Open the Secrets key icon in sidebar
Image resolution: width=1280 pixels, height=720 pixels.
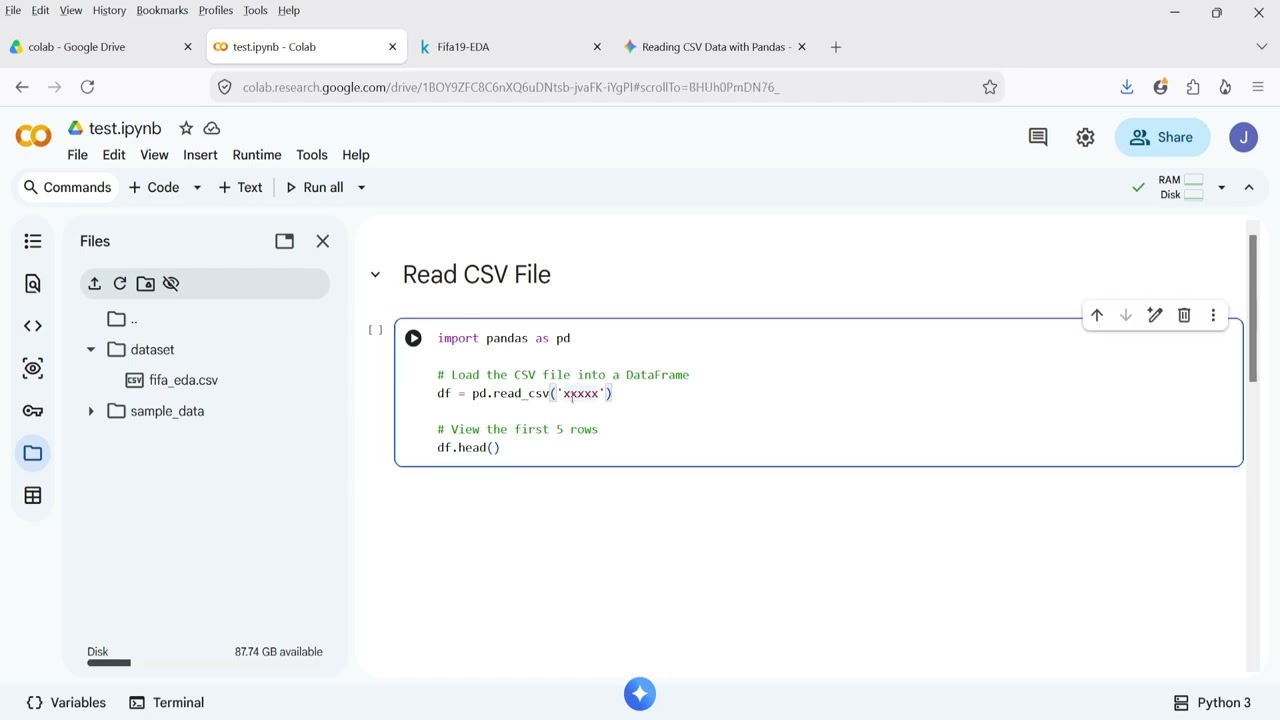pos(33,411)
